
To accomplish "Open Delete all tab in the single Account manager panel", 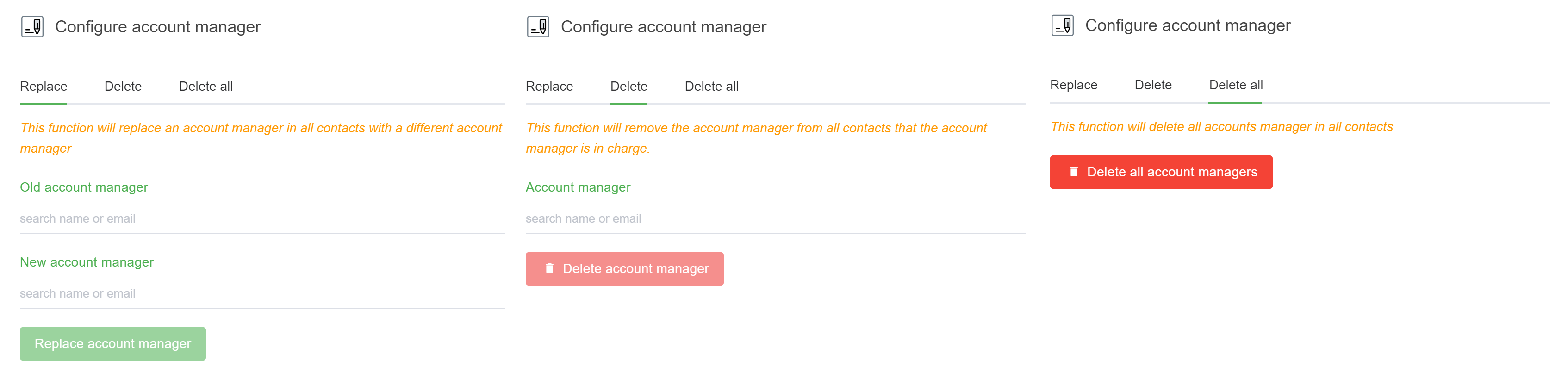I will pos(711,87).
